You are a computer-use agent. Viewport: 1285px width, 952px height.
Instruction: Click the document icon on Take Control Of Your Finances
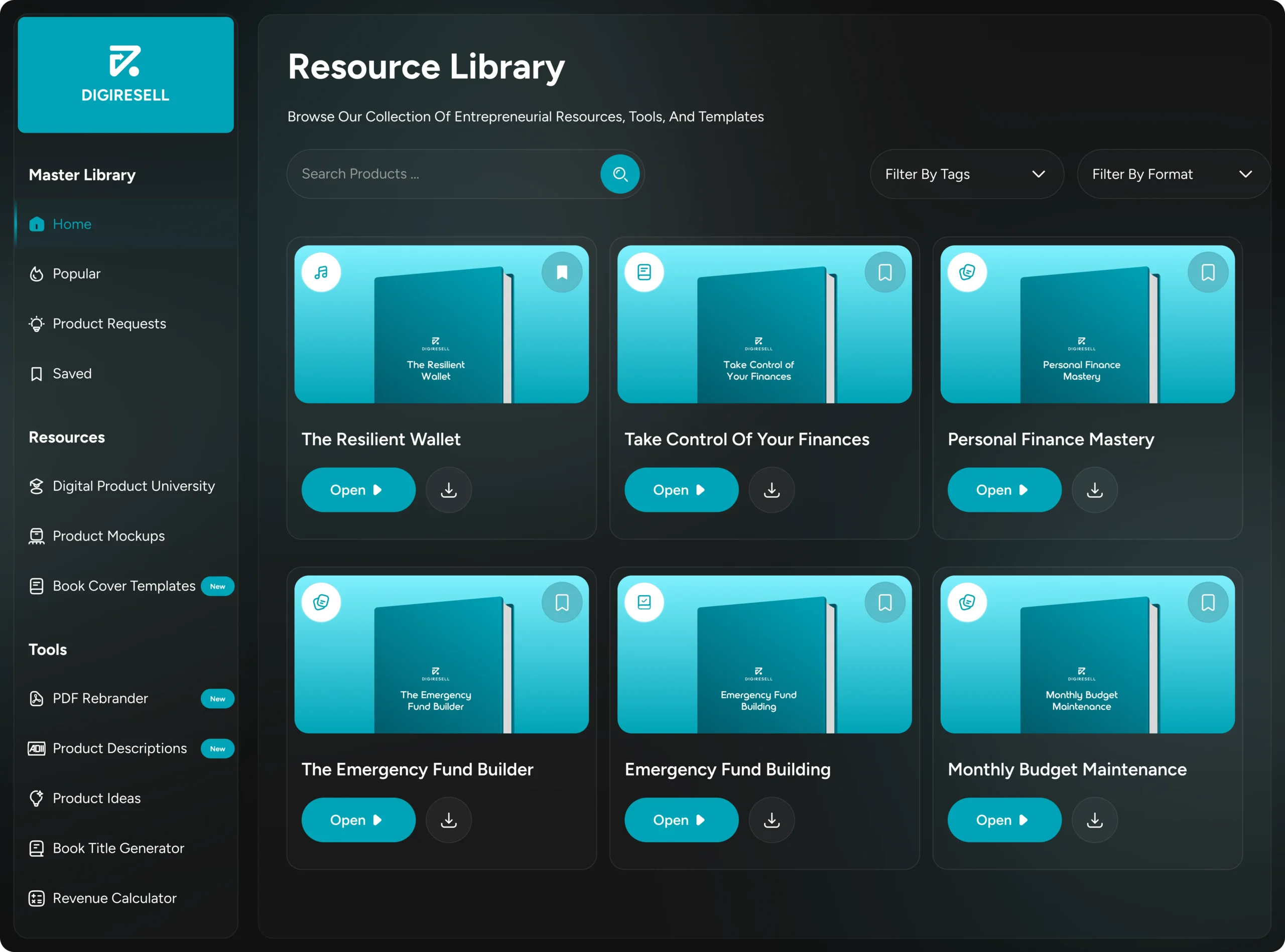click(x=644, y=272)
